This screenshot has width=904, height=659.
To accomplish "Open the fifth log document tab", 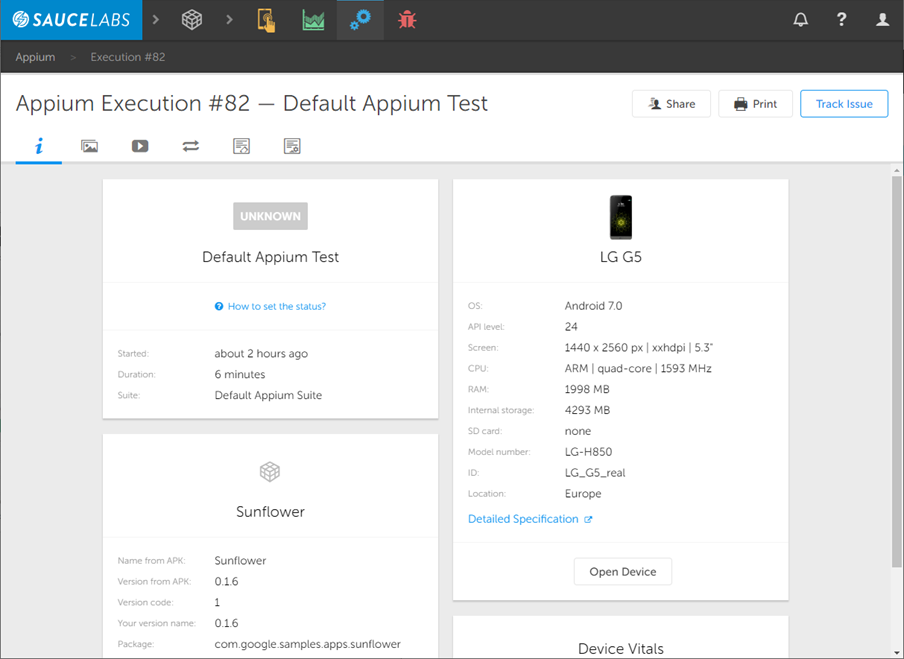I will tap(242, 146).
